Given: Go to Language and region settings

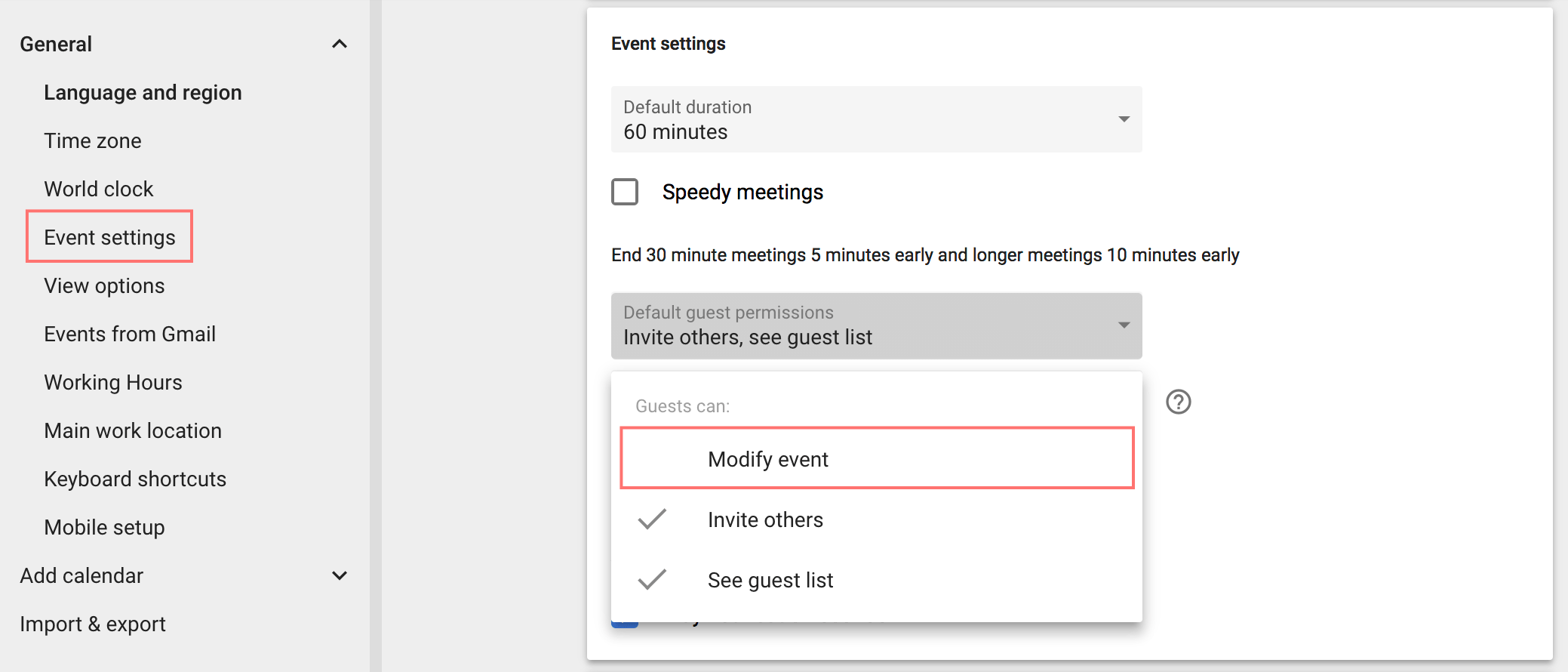Looking at the screenshot, I should 143,92.
